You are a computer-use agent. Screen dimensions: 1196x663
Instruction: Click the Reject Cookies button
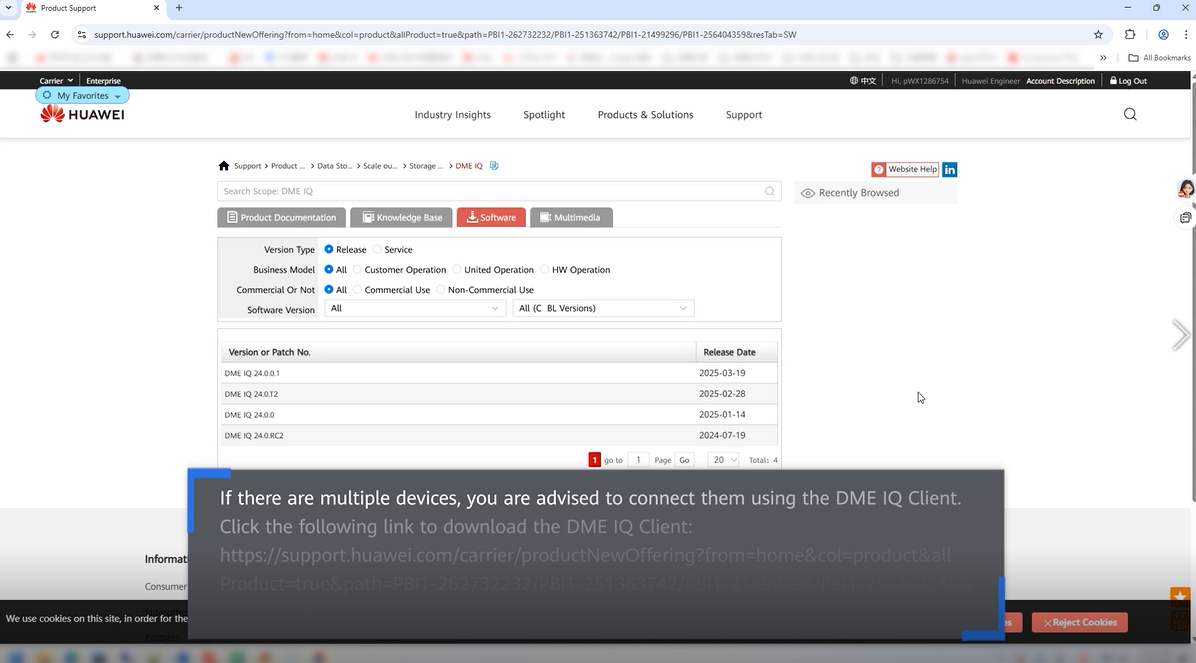pyautogui.click(x=1079, y=622)
